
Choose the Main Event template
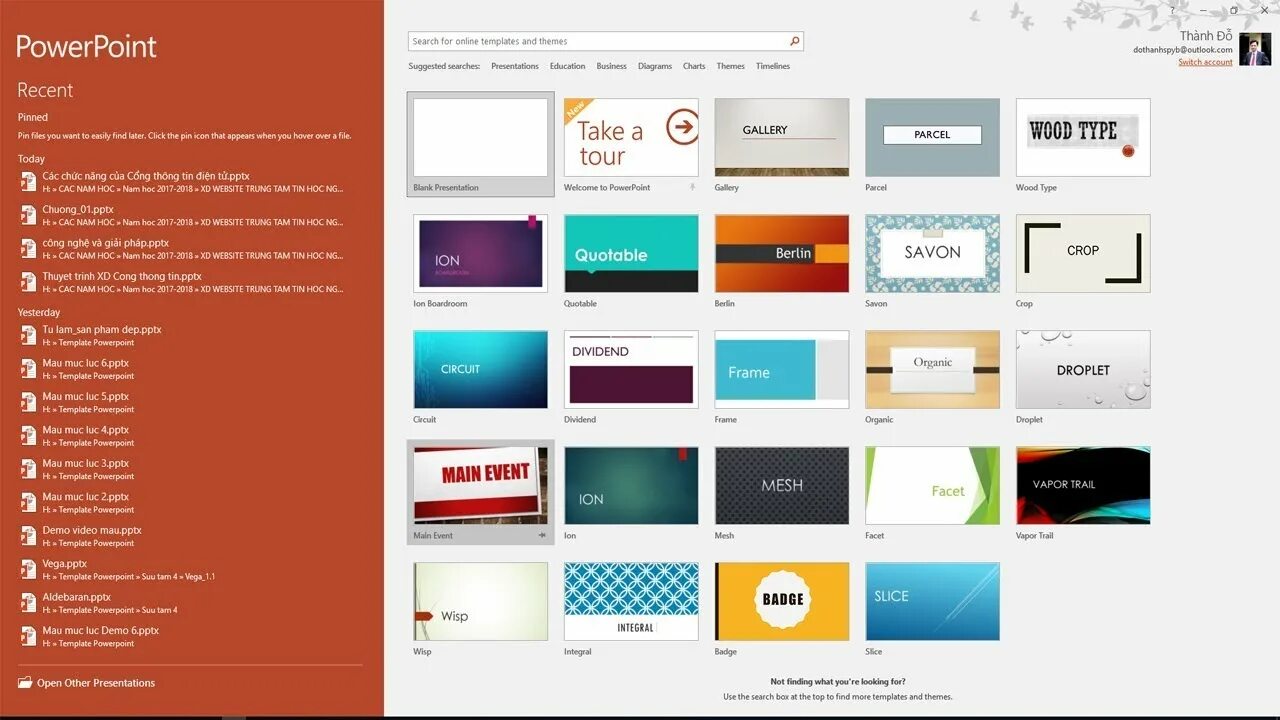point(481,492)
